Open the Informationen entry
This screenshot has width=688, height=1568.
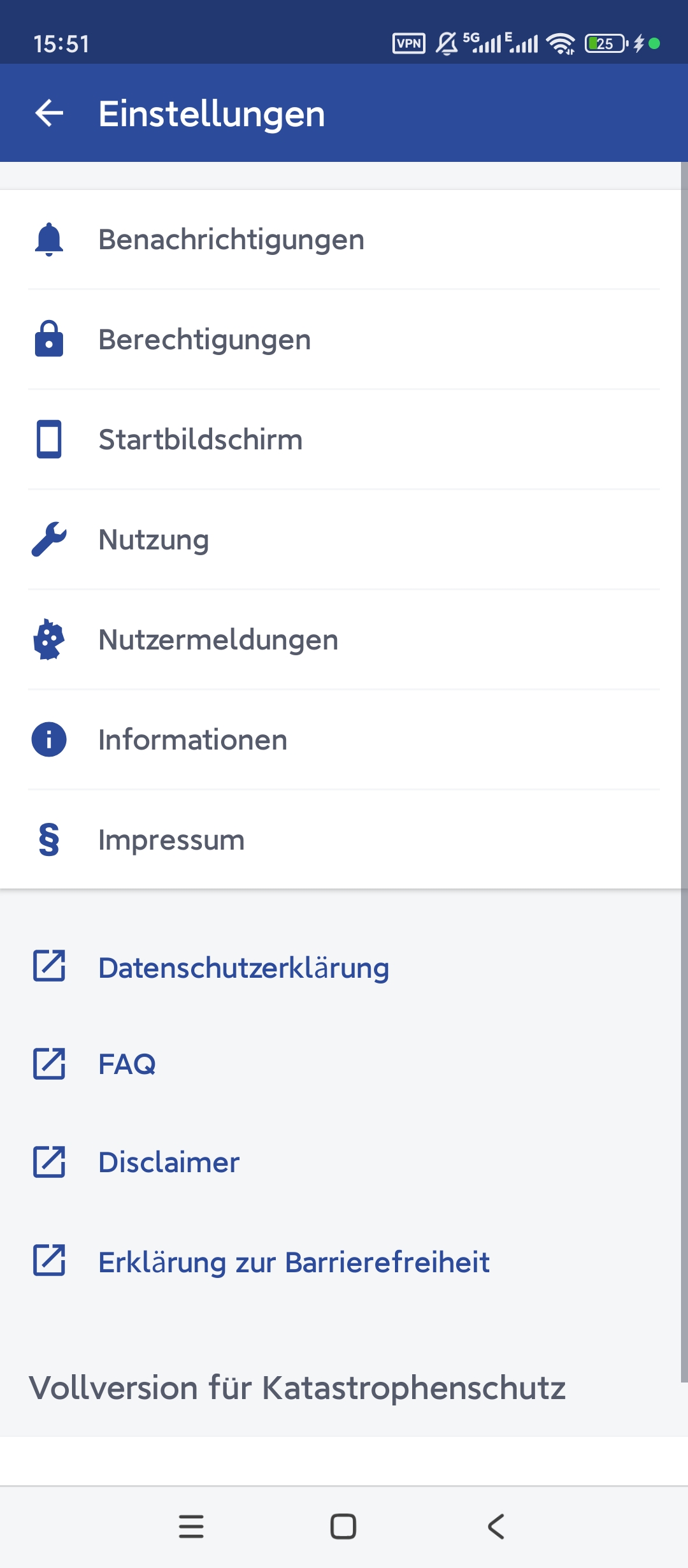192,739
